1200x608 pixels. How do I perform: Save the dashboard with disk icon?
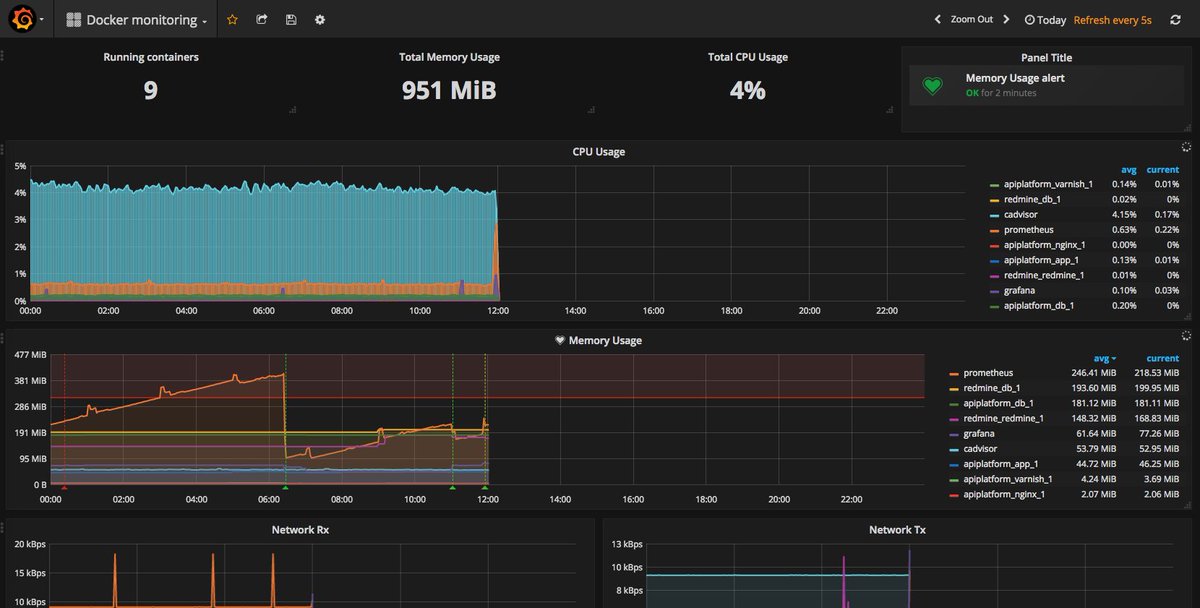tap(291, 19)
